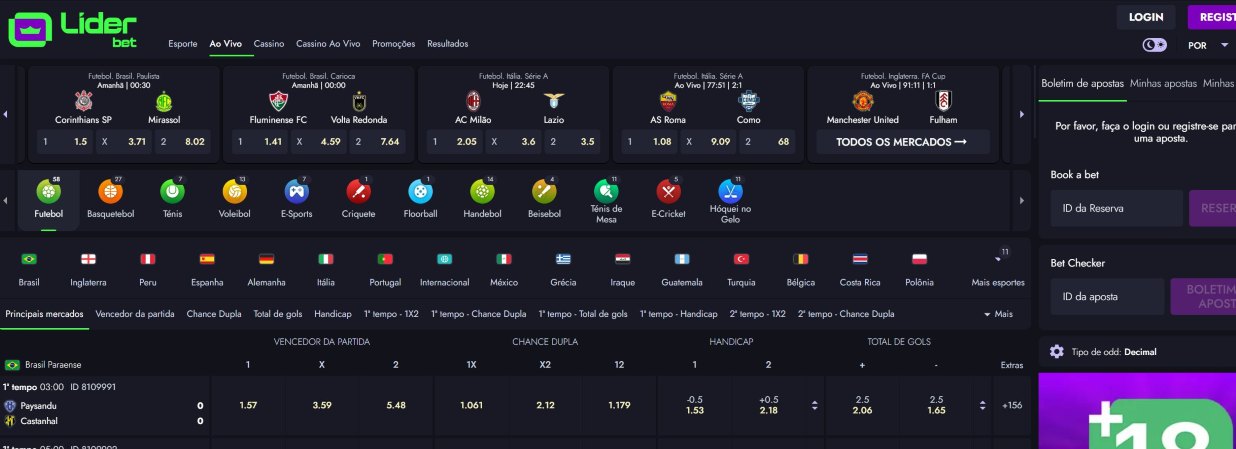
Task: Move sports list left with arrow
Action: 6,200
